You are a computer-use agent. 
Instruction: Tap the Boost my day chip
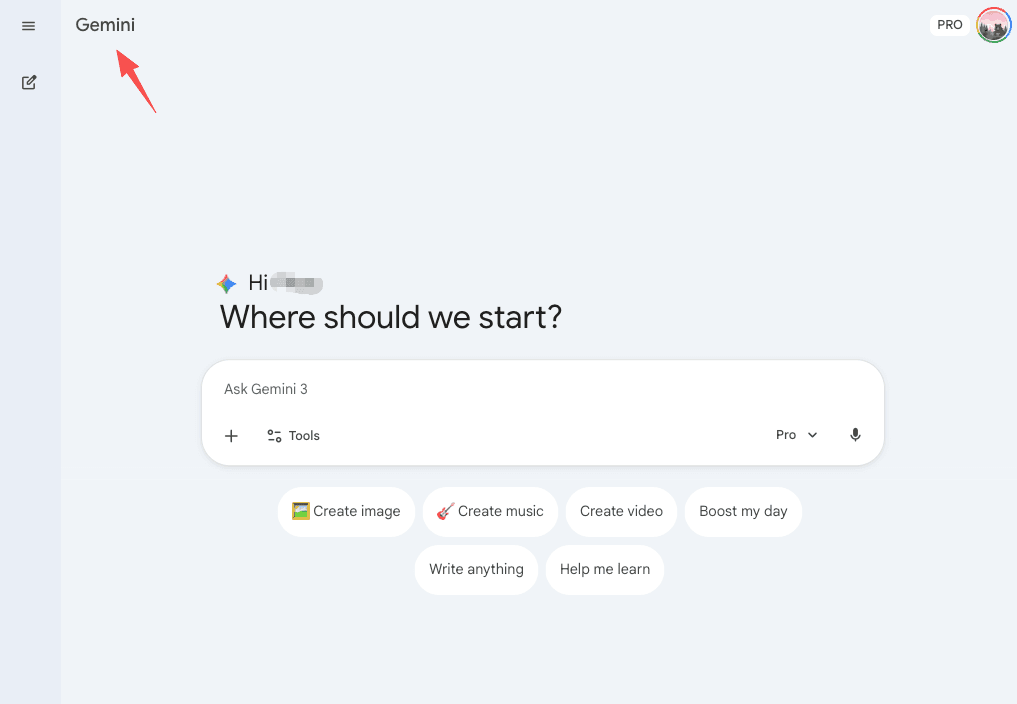[743, 511]
